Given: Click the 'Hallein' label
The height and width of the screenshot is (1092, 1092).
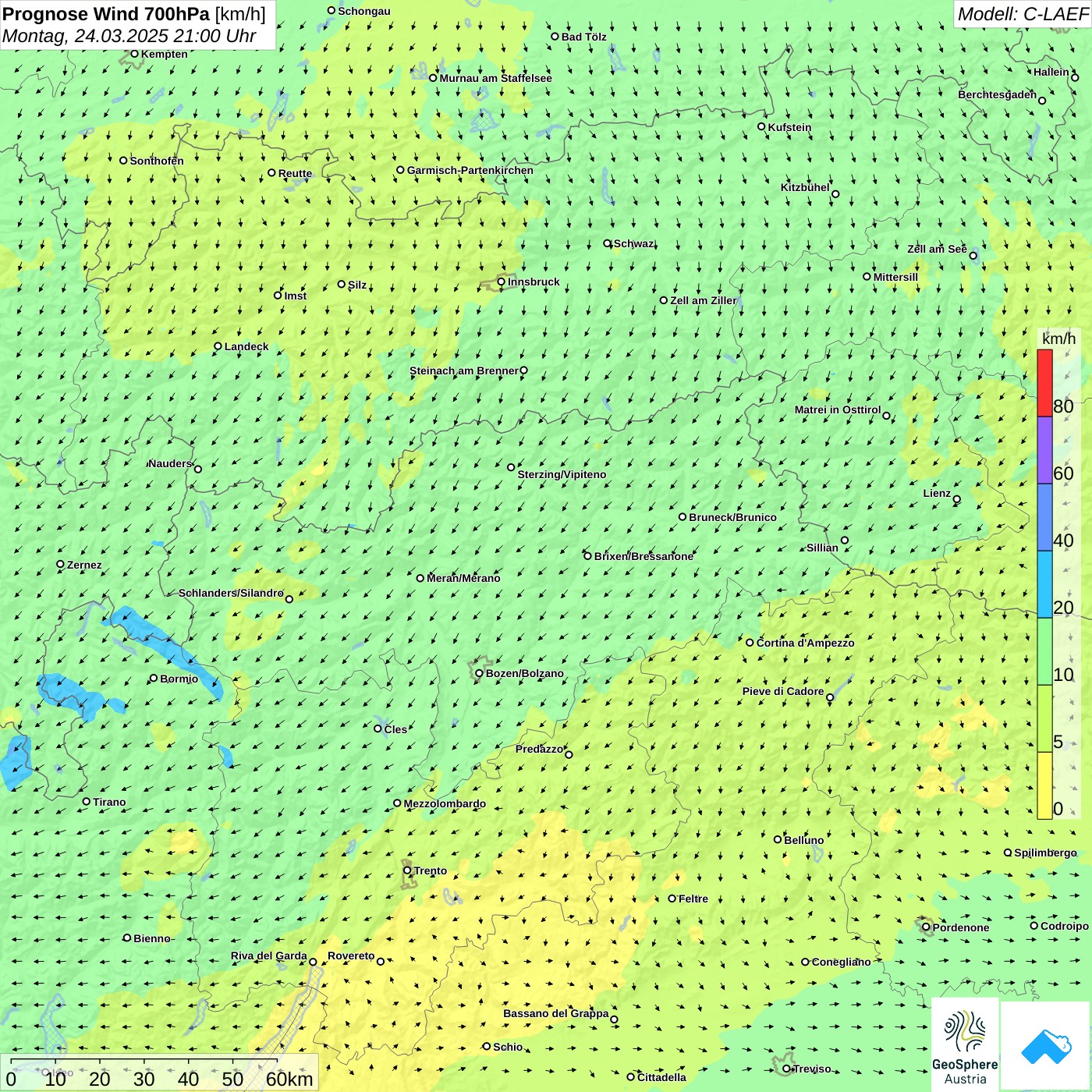Looking at the screenshot, I should tap(1051, 72).
